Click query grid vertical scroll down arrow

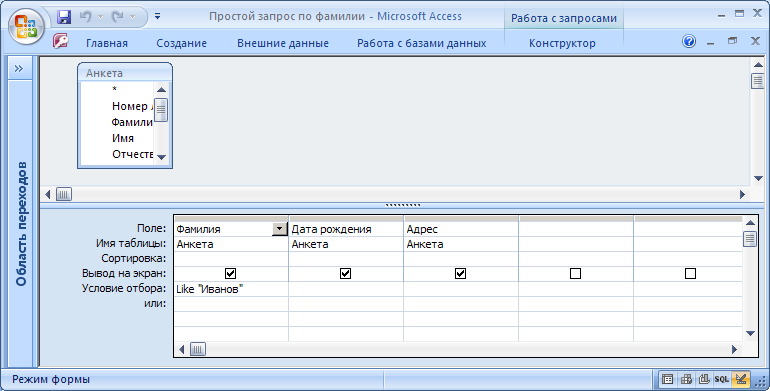(750, 334)
